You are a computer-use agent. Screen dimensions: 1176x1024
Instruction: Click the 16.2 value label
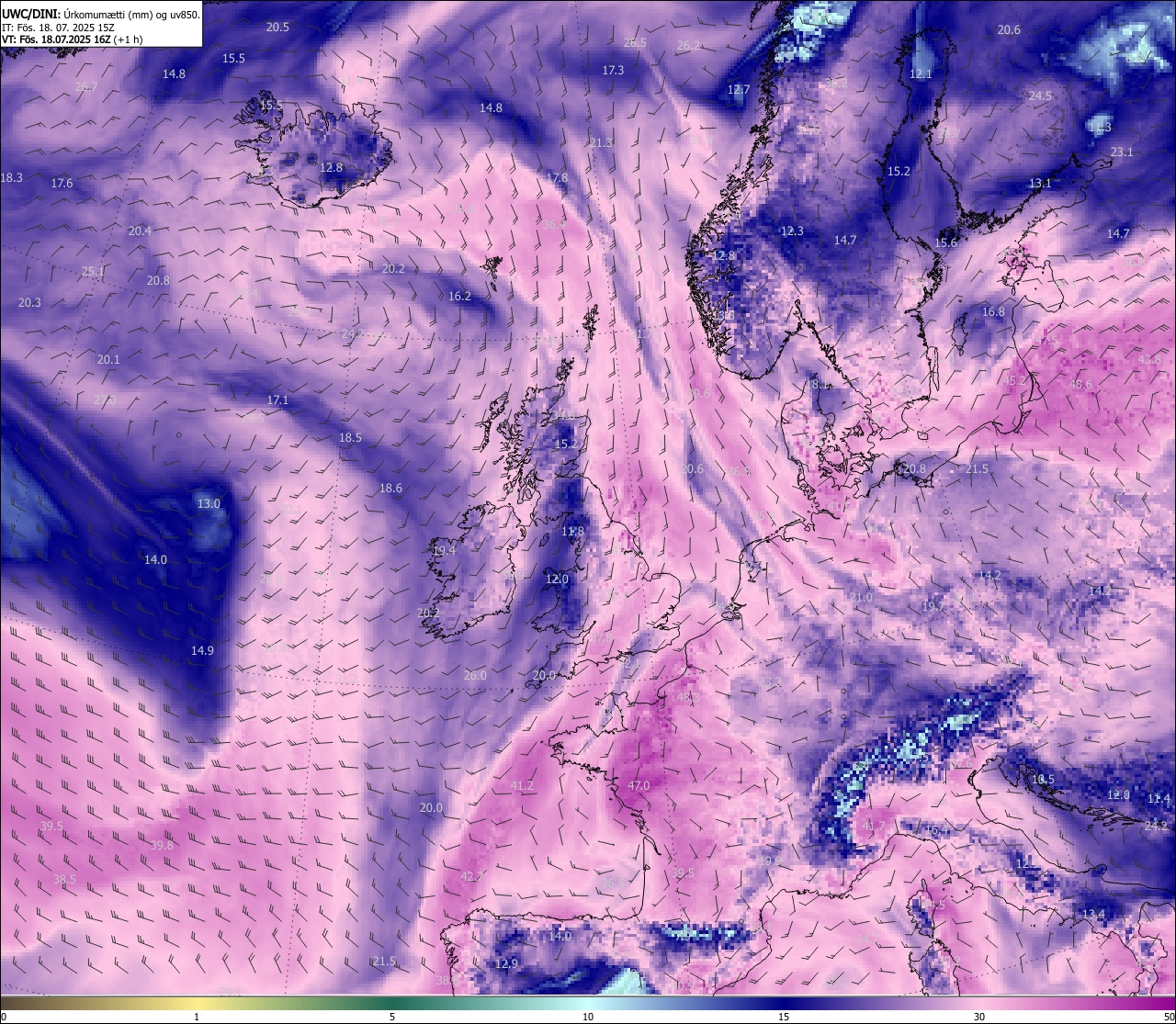[x=459, y=296]
